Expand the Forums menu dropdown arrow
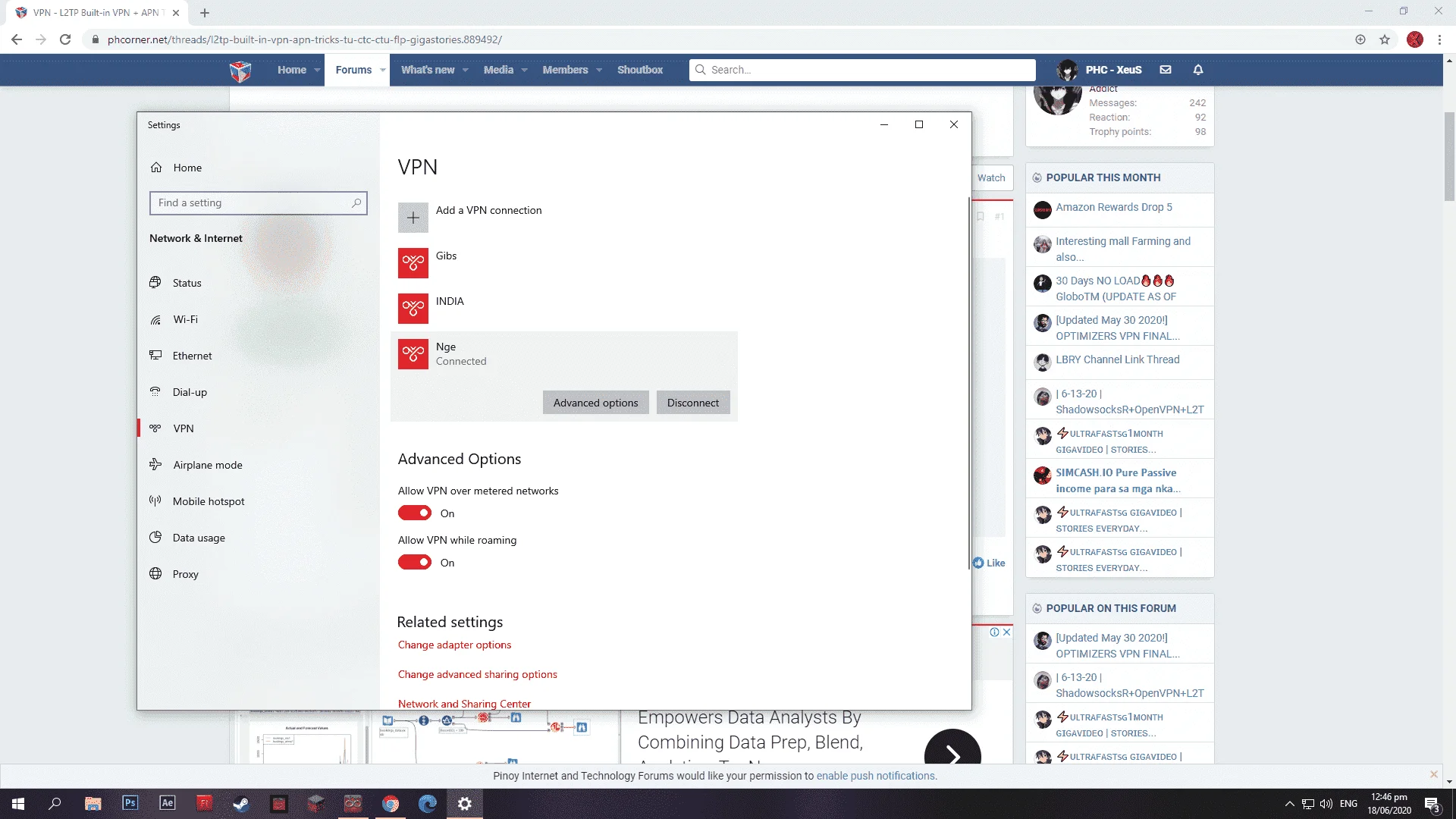The height and width of the screenshot is (819, 1456). 383,70
